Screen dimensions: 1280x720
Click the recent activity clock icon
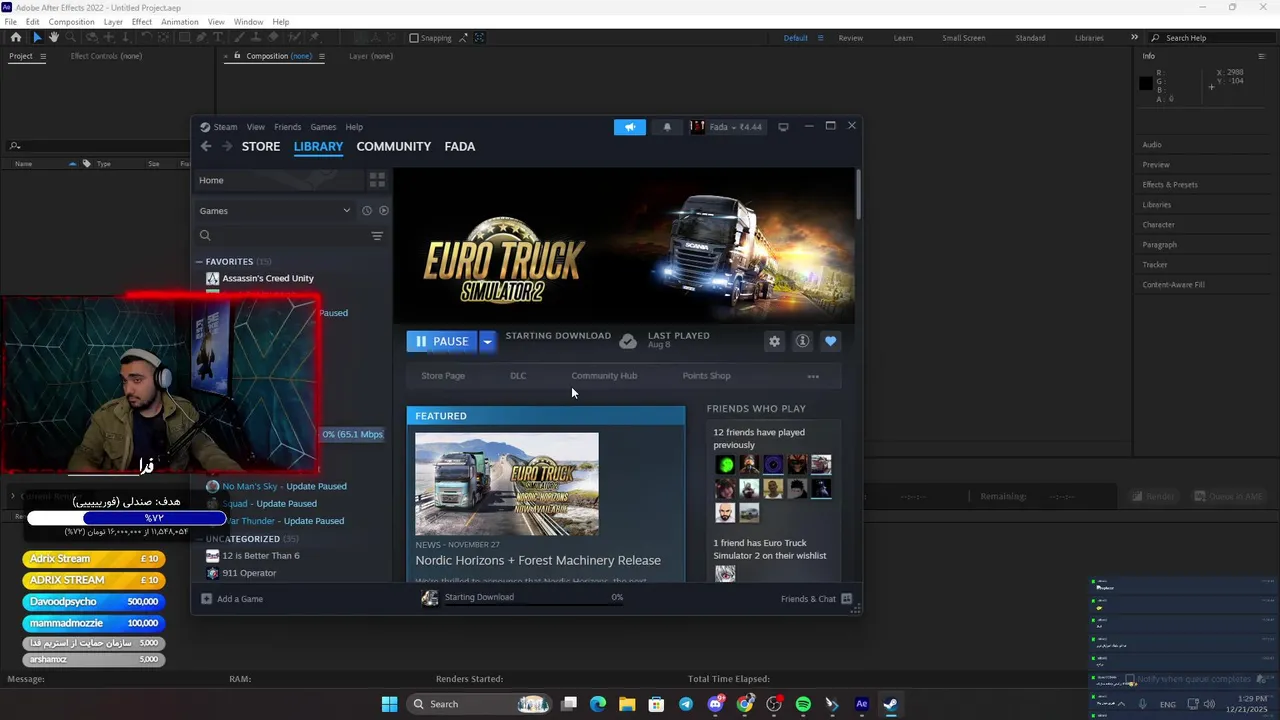tap(367, 211)
